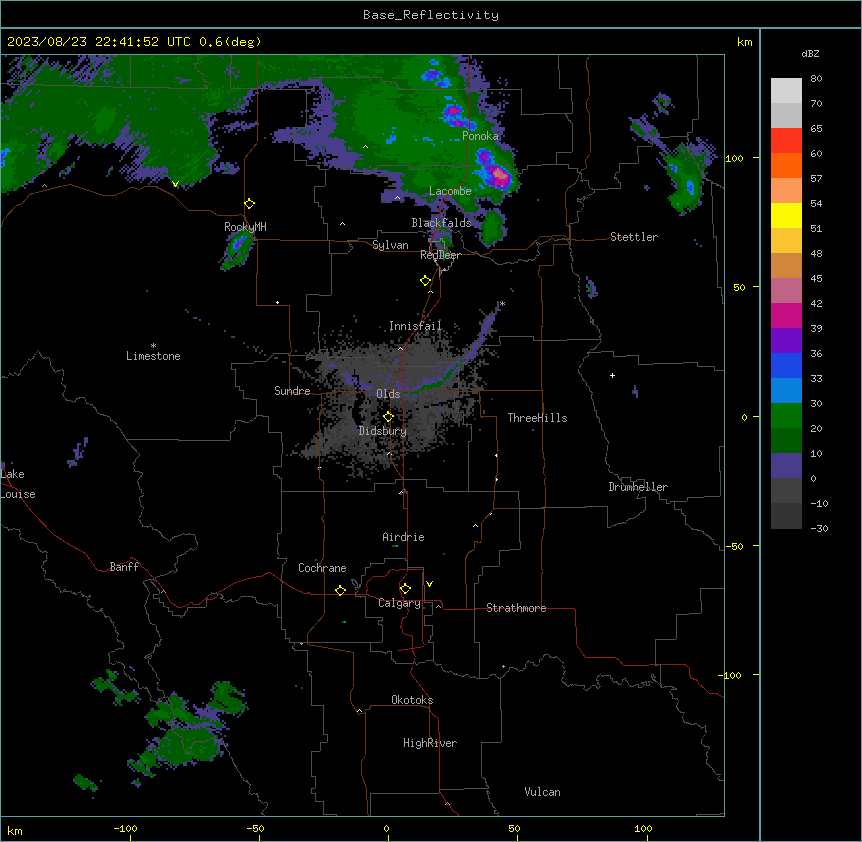The image size is (862, 842).
Task: Click the light gray 70-80 dBZ legend swatch
Action: [x=786, y=91]
